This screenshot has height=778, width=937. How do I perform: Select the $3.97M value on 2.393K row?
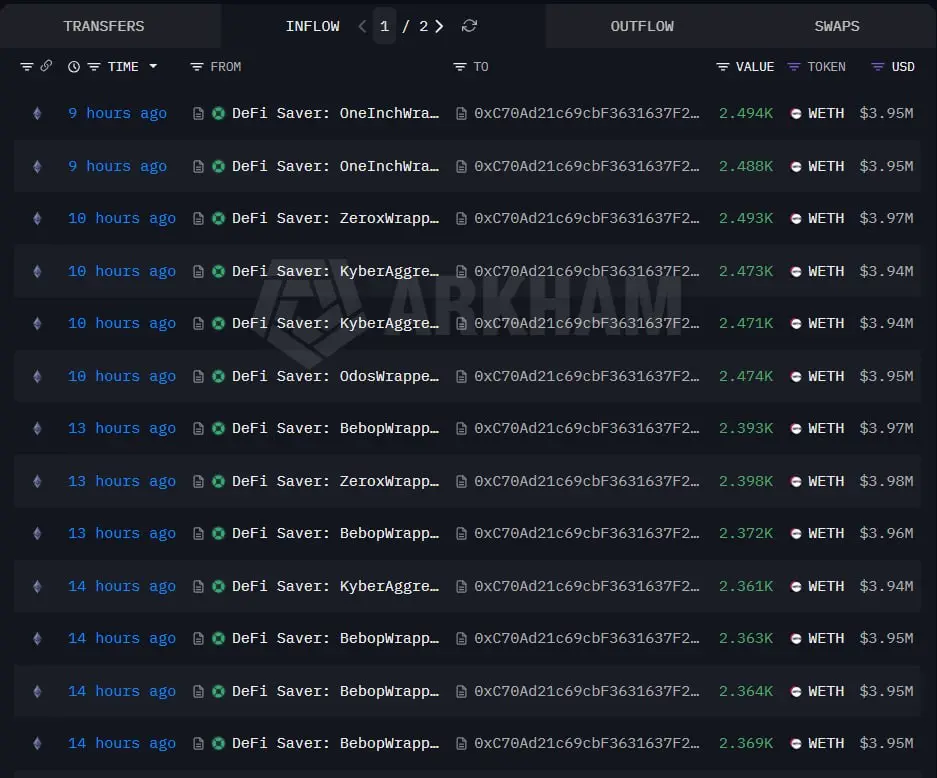click(x=886, y=428)
